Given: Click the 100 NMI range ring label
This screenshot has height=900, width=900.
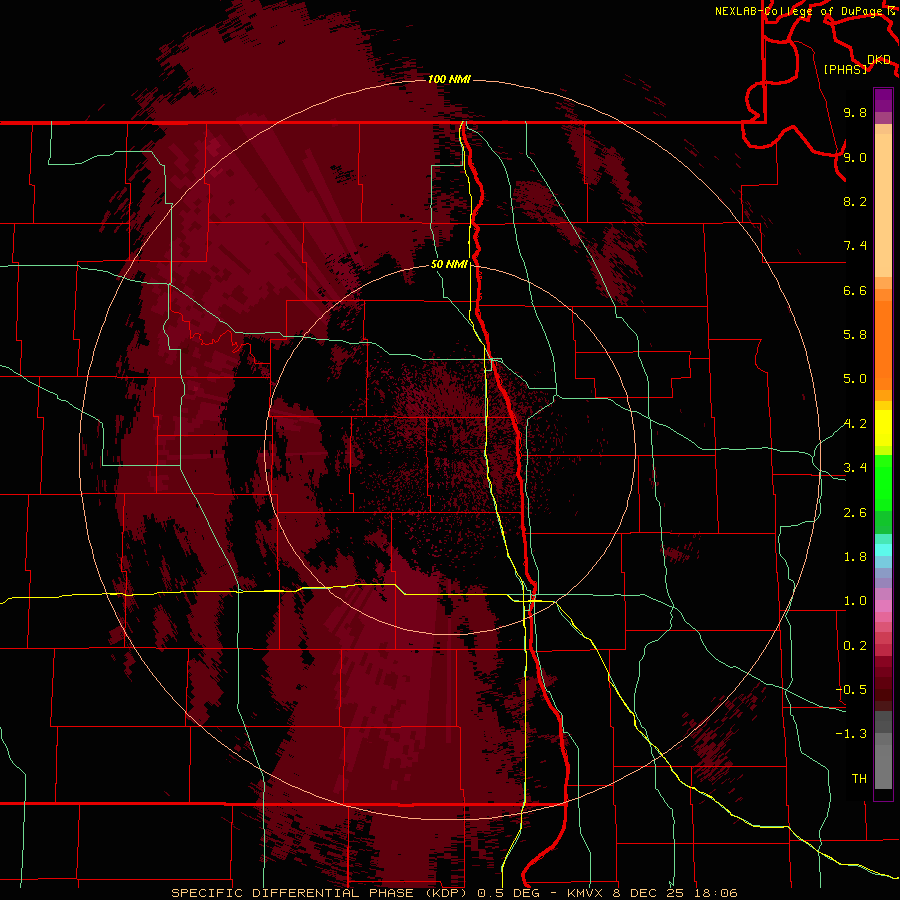Looking at the screenshot, I should pos(449,79).
